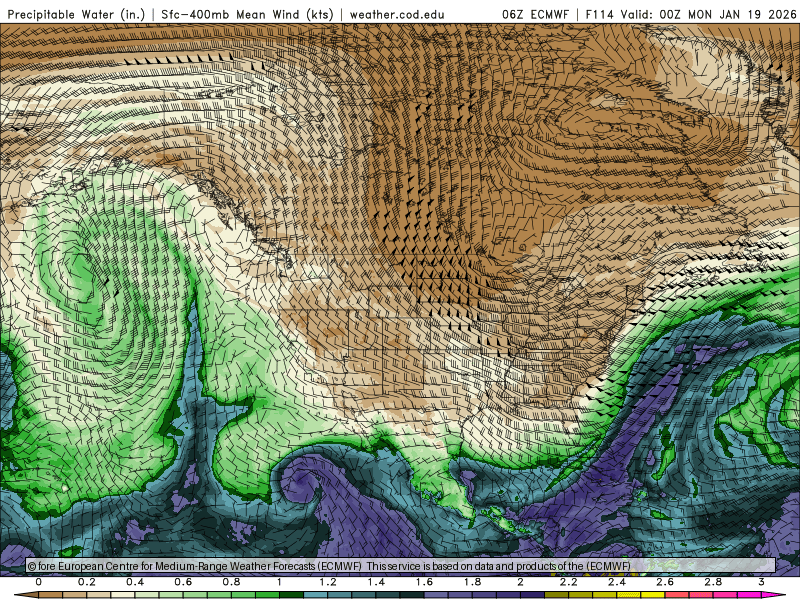Click the '0.2' color scale label
Screen dimensions: 800x600
point(87,582)
